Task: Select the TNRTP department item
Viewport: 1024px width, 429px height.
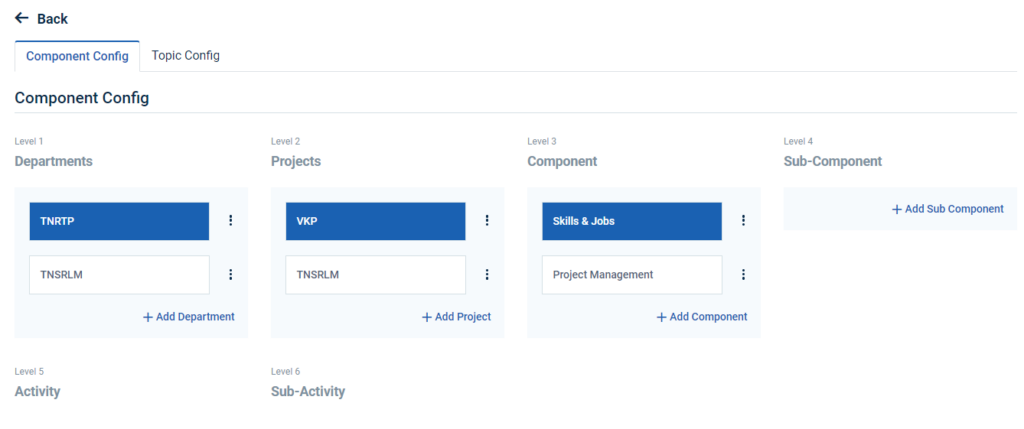Action: (119, 221)
